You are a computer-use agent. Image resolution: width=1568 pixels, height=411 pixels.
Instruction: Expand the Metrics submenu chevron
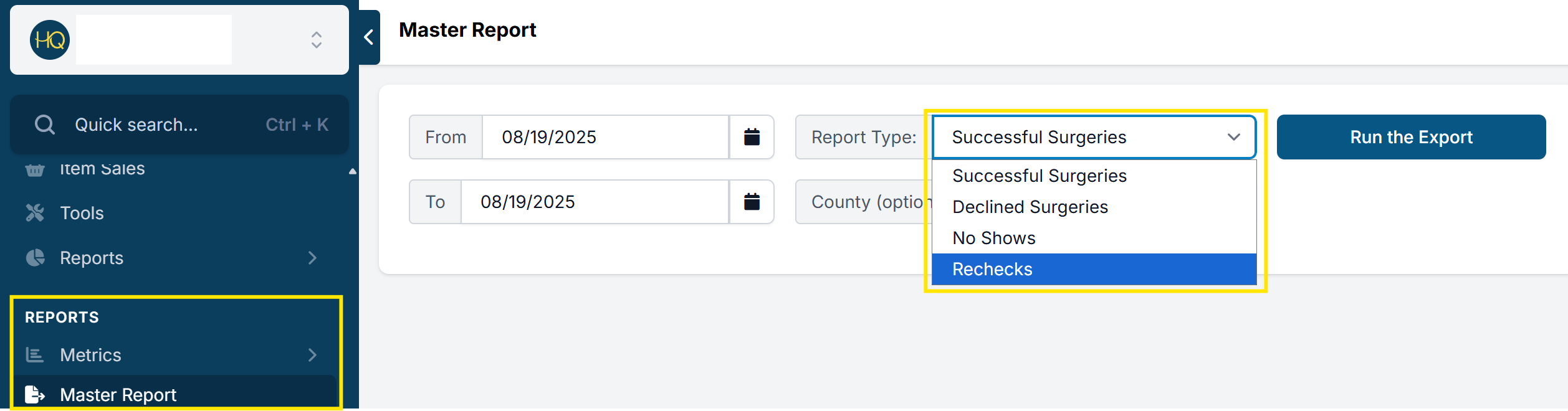(x=312, y=355)
